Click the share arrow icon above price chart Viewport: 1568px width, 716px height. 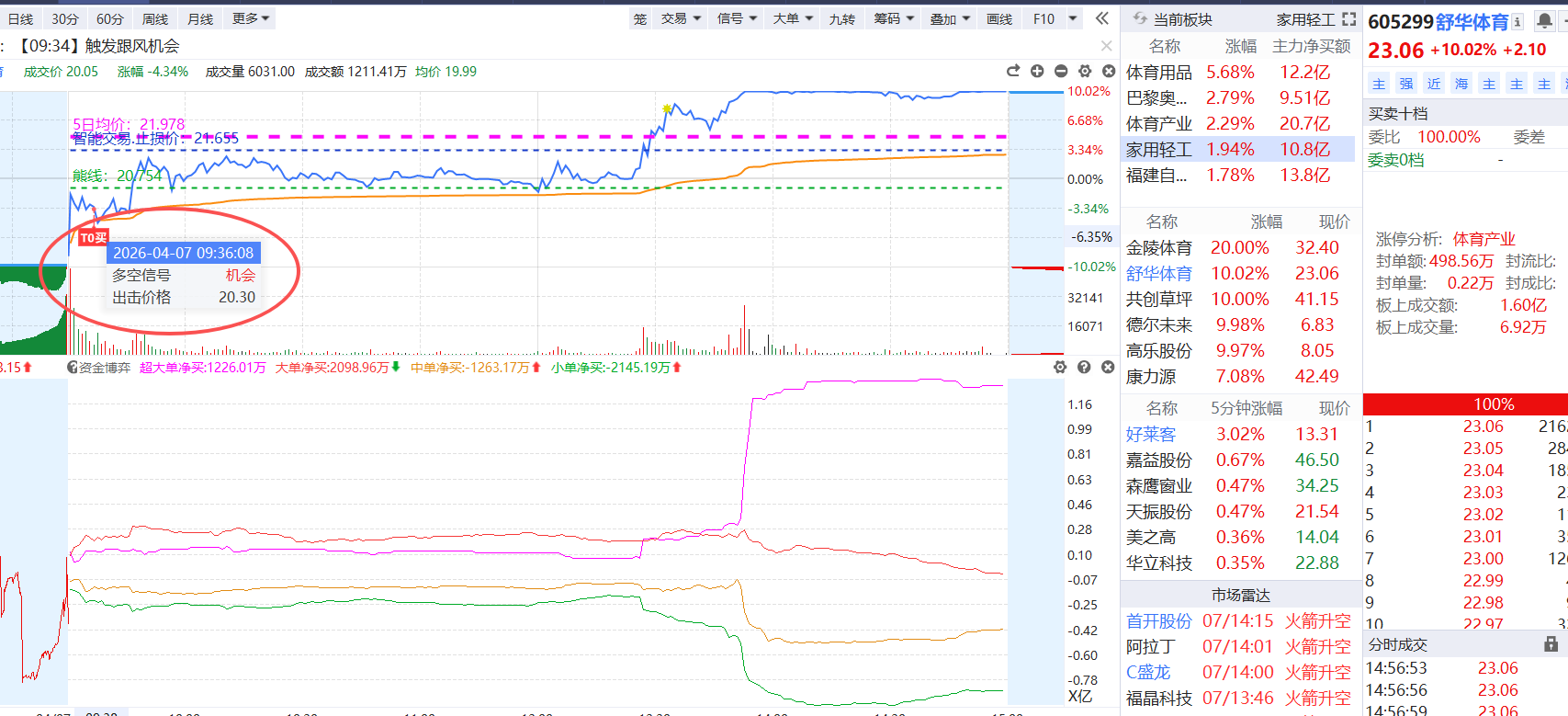click(x=1013, y=72)
